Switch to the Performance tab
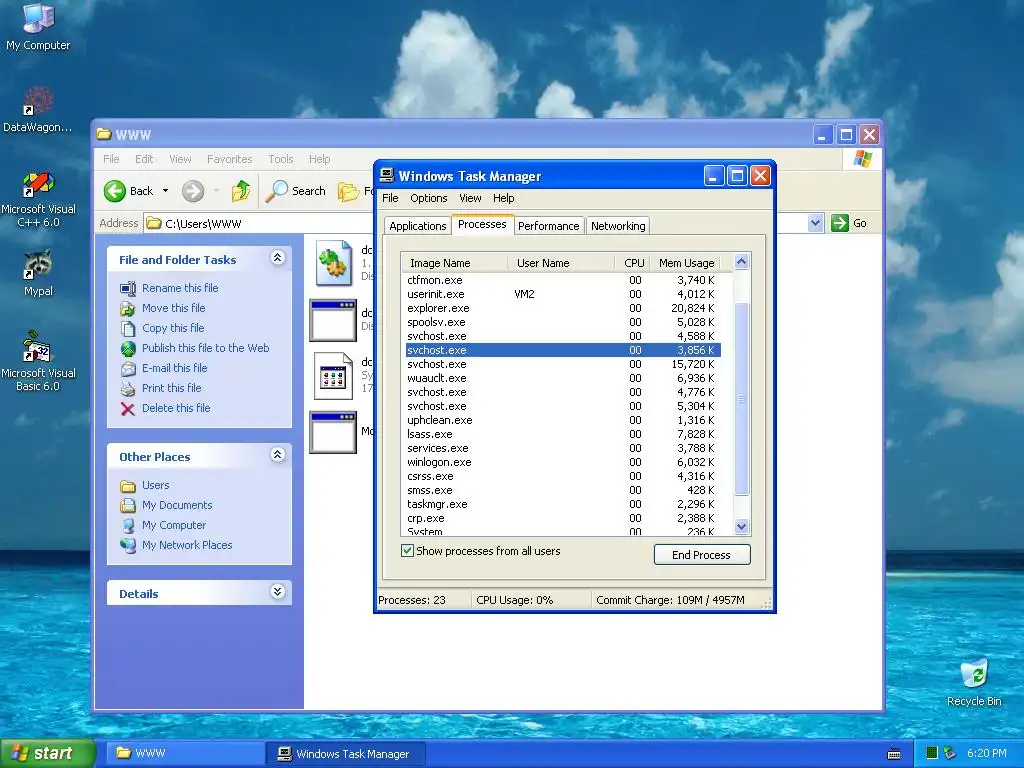Screen dimensions: 1024x768 (549, 226)
